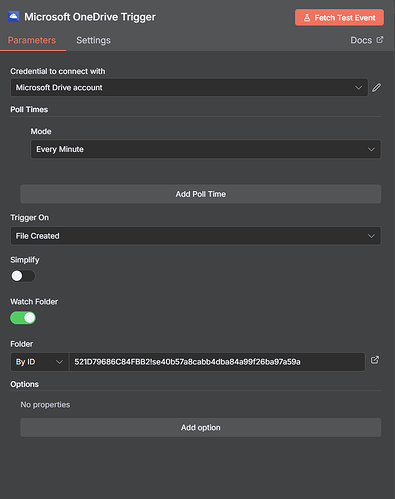The height and width of the screenshot is (499, 395).
Task: Click the Fetch Test Event button
Action: click(x=339, y=17)
